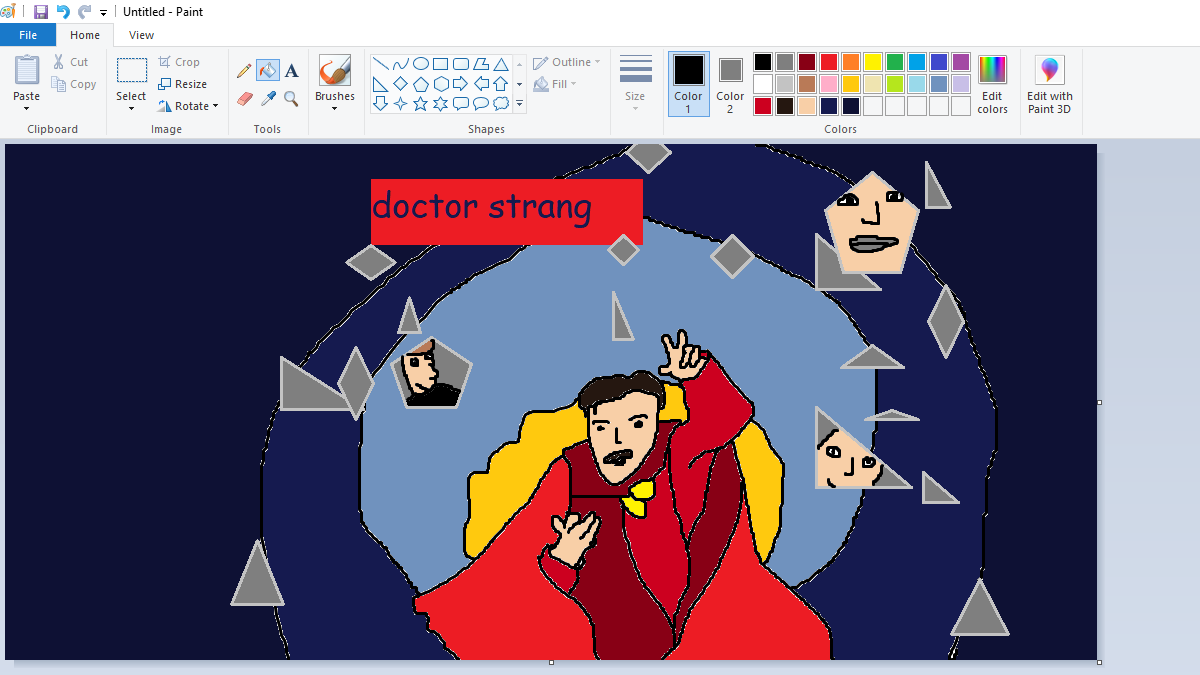Choose the Pentagon shape
The width and height of the screenshot is (1200, 675).
(x=421, y=83)
